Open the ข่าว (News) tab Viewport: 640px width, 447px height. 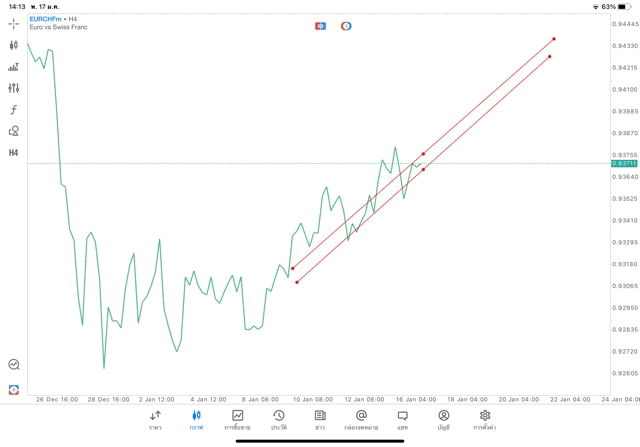[x=320, y=419]
